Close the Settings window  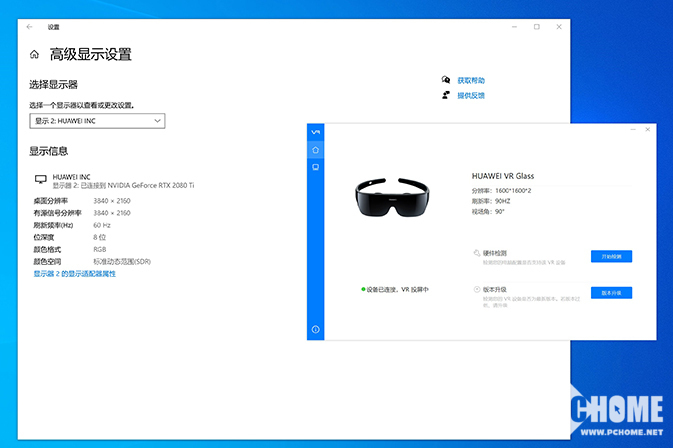559,27
